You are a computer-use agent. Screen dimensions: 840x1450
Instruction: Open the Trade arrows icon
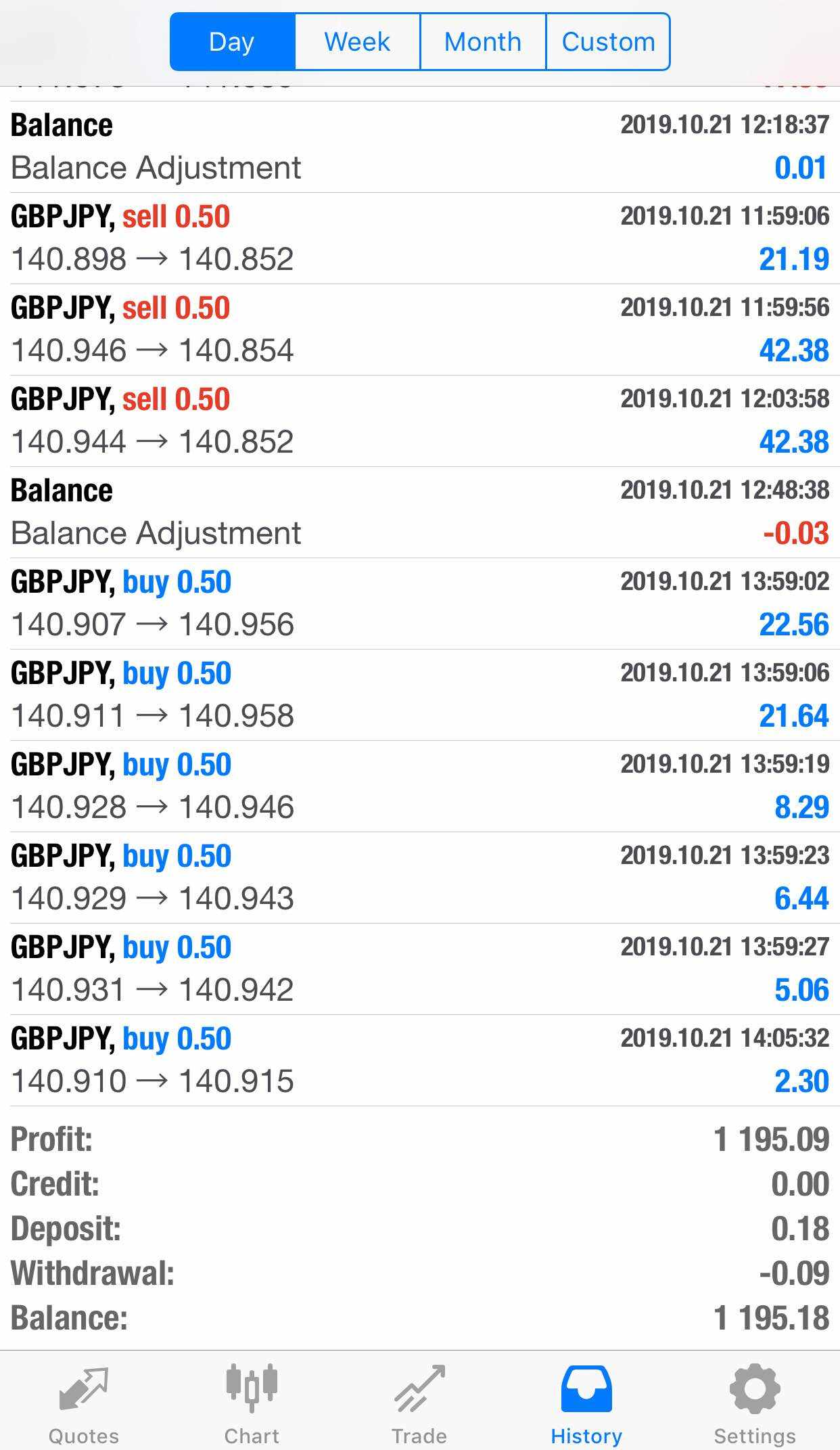(x=419, y=1388)
